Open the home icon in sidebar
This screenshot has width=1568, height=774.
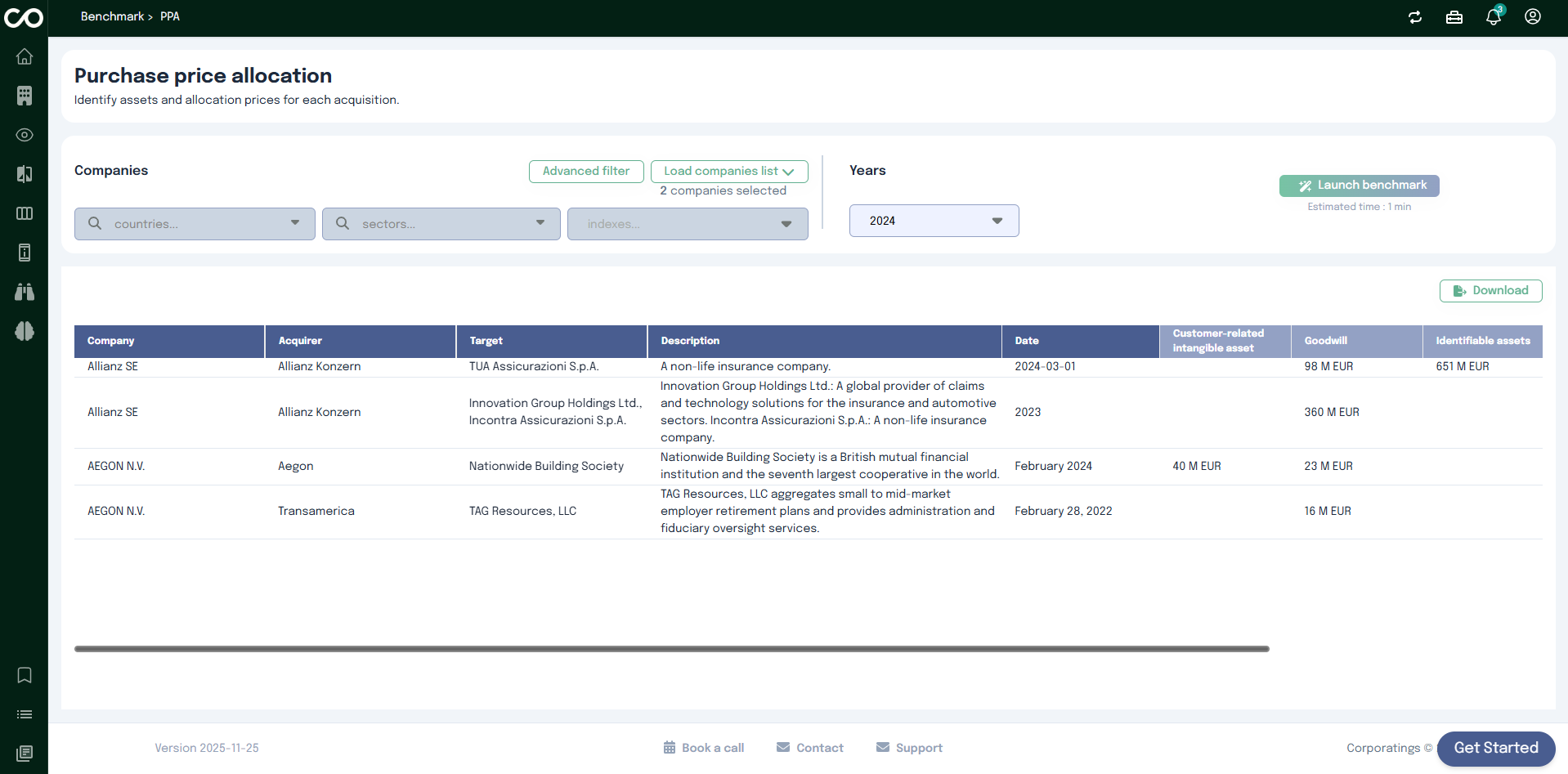click(25, 56)
